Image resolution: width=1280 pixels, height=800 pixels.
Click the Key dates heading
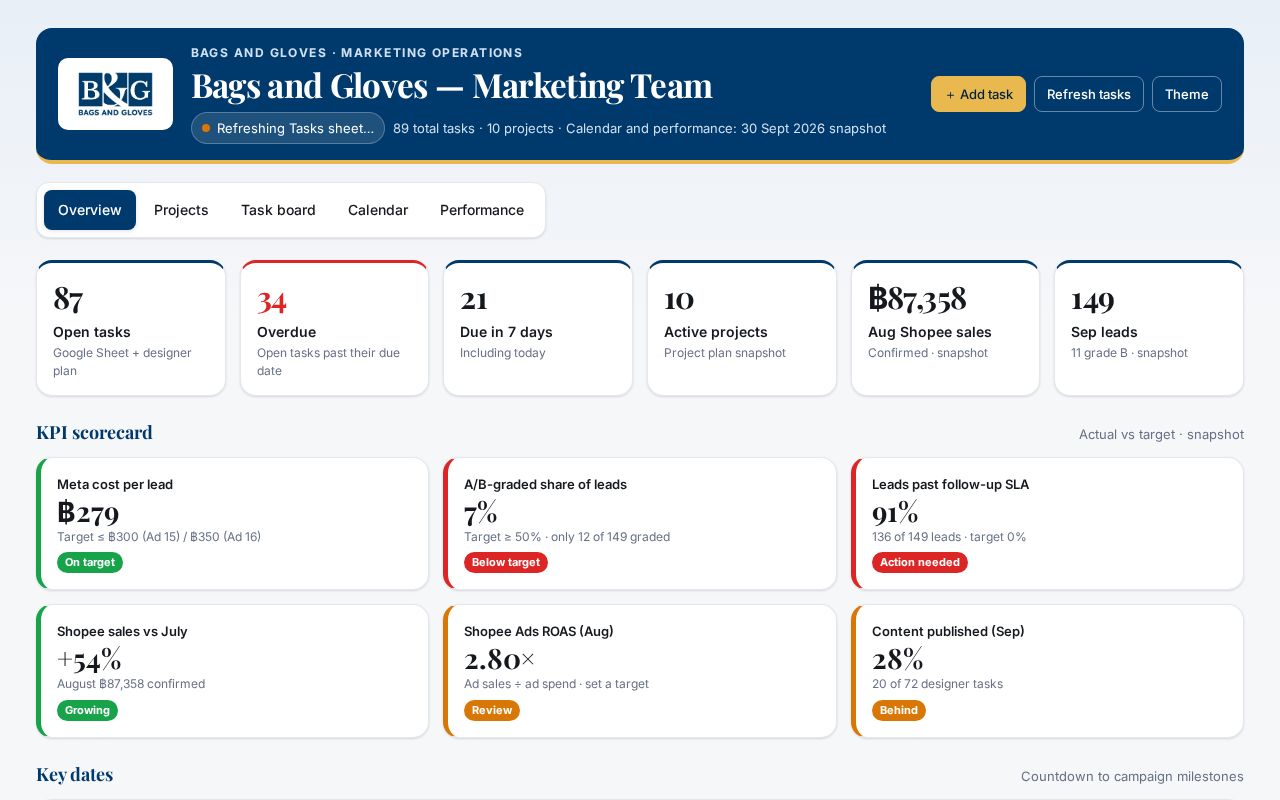tap(74, 774)
